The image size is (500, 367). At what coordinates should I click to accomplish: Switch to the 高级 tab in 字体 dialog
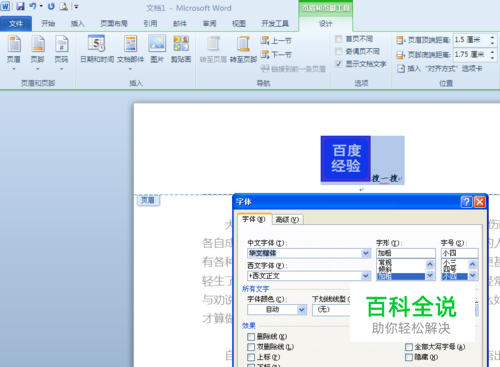click(x=287, y=220)
